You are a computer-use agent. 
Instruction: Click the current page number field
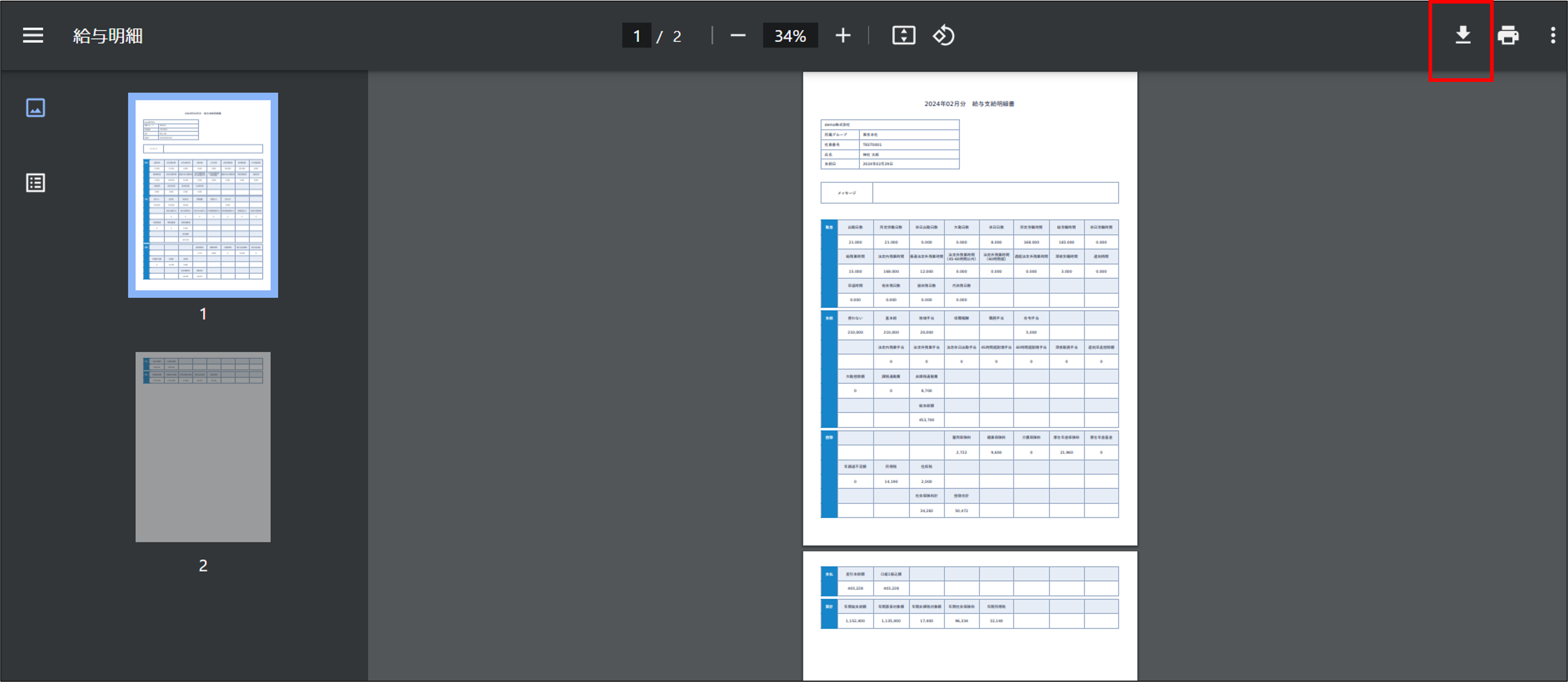[x=636, y=36]
